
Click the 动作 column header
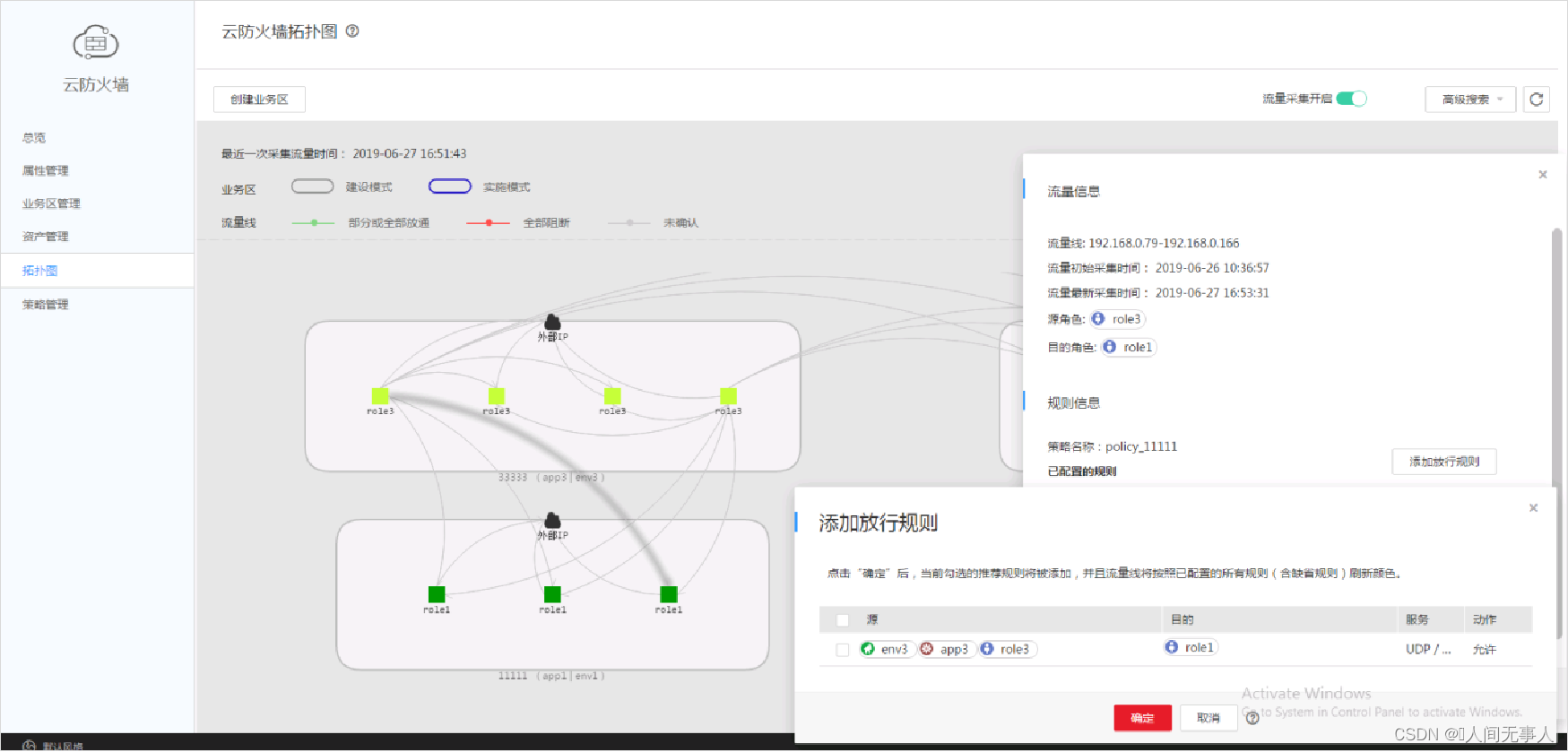pos(1484,619)
